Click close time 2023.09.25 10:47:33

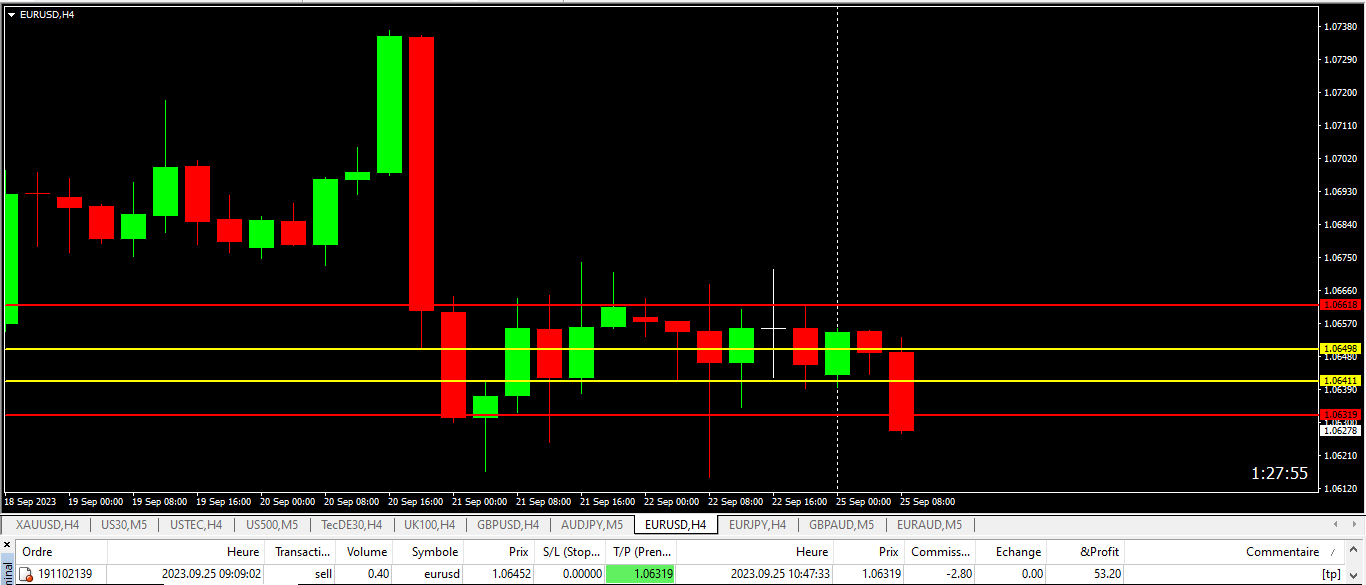coord(780,574)
